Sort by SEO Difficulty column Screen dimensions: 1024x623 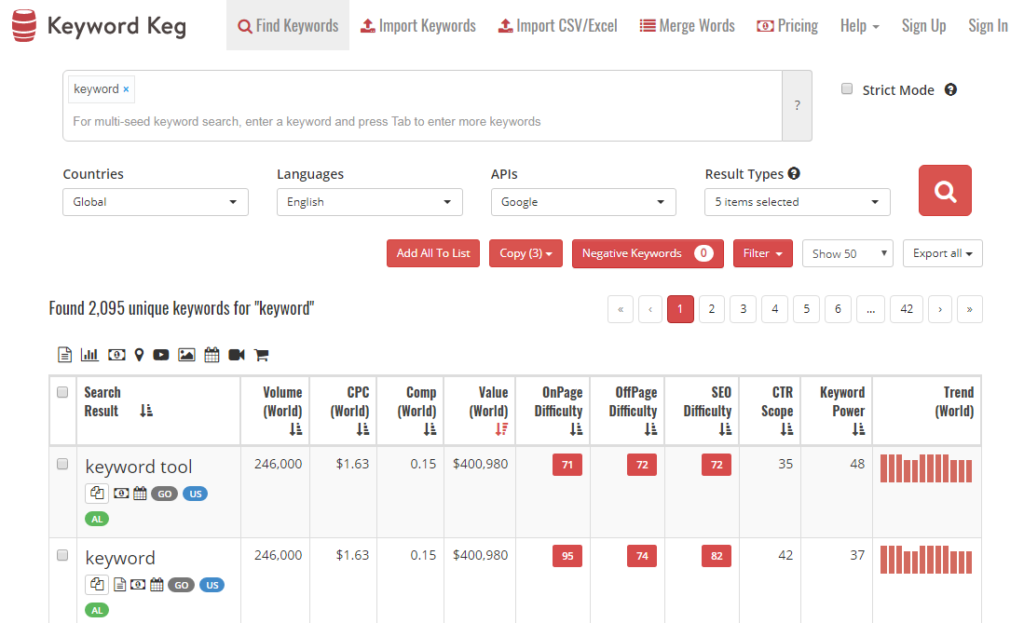point(726,429)
